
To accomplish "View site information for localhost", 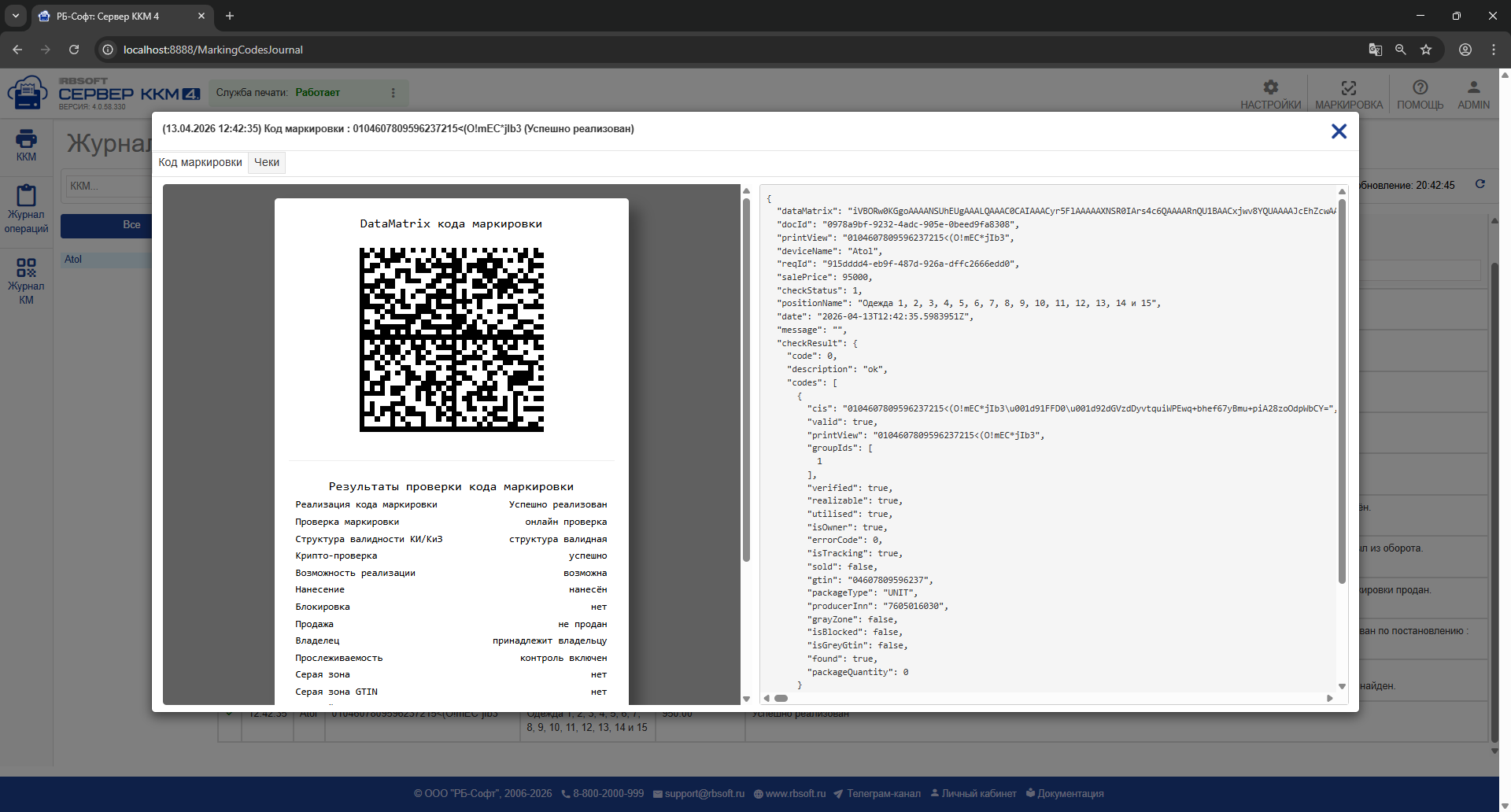I will 108,50.
